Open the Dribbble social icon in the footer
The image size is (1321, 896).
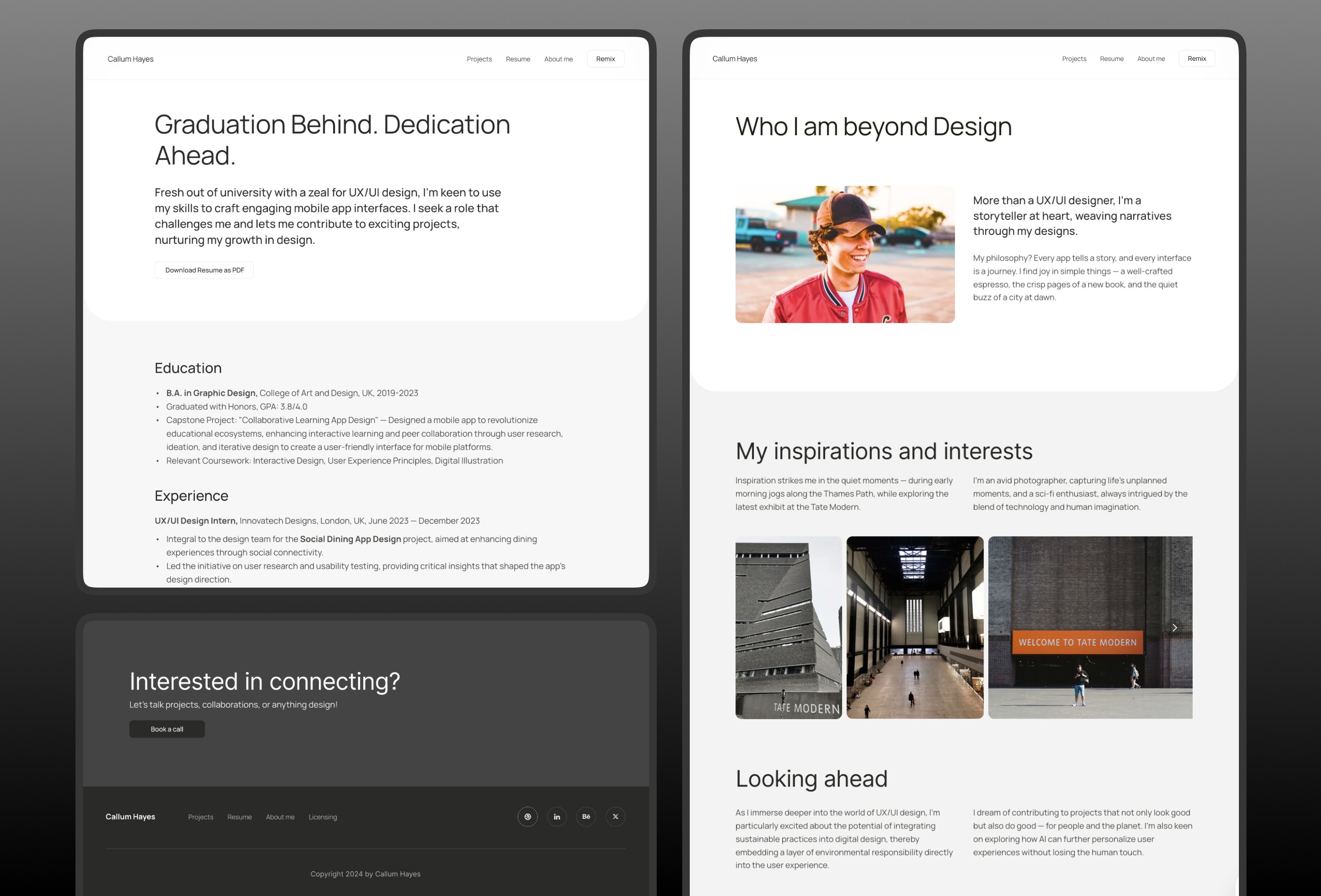click(527, 816)
